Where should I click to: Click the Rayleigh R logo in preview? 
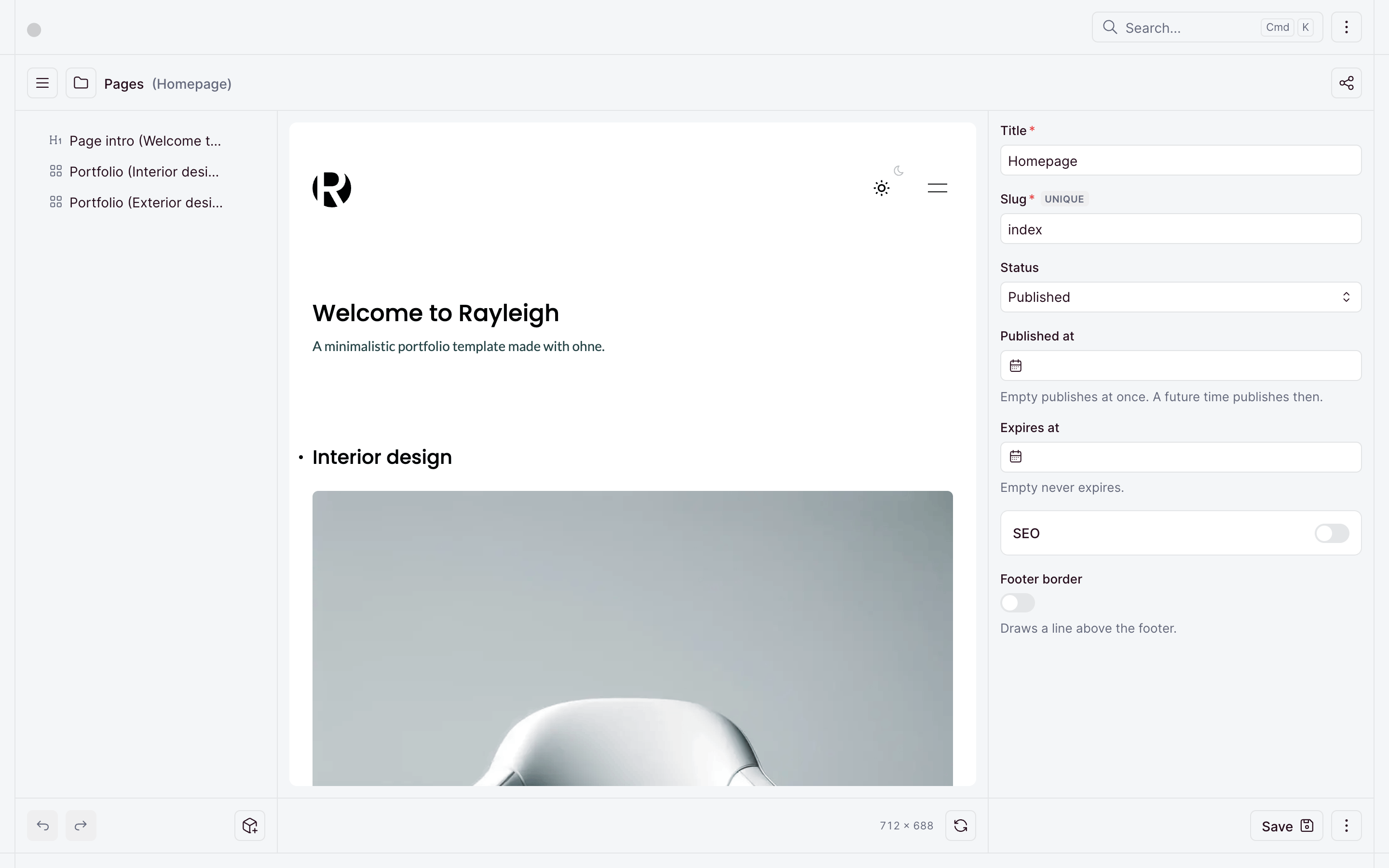click(332, 189)
